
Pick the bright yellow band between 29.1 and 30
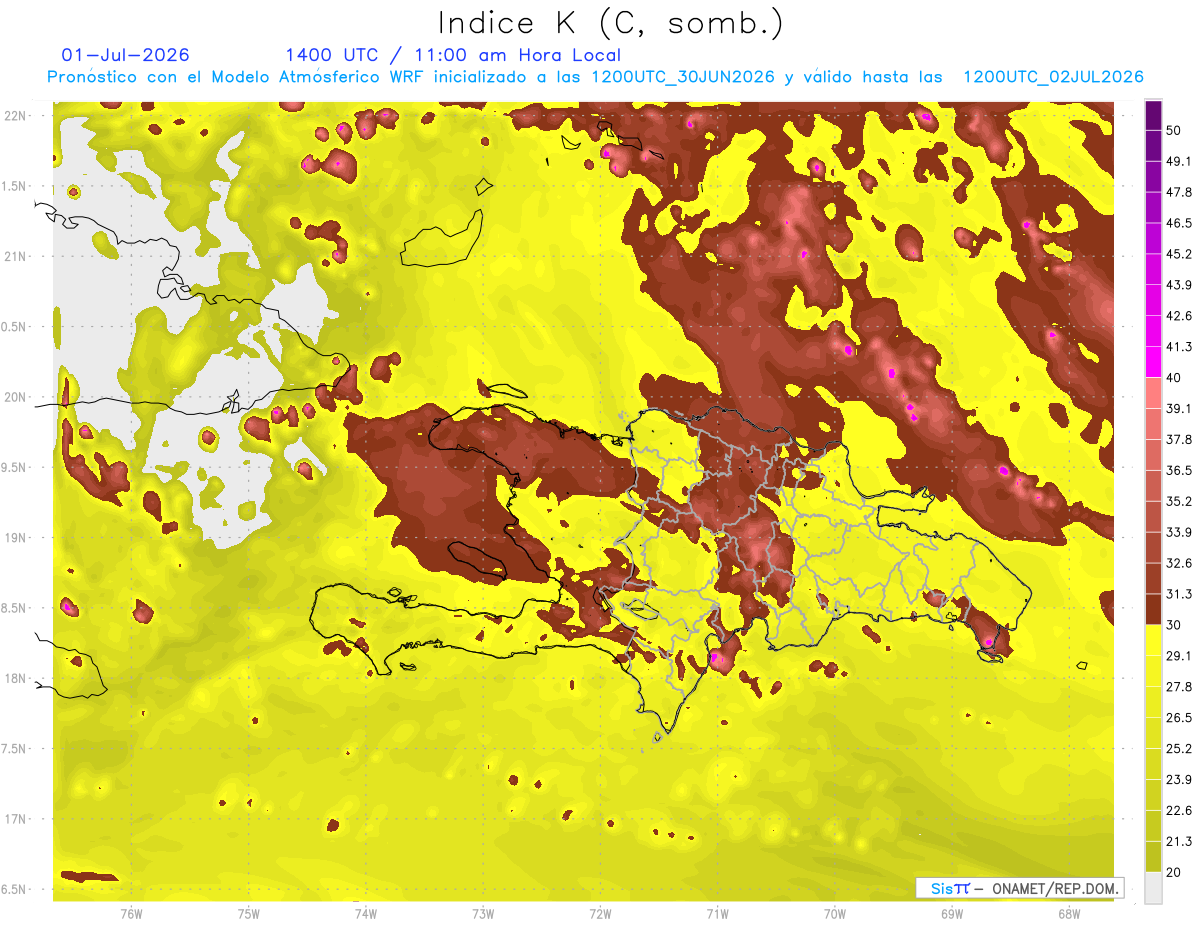[1153, 640]
